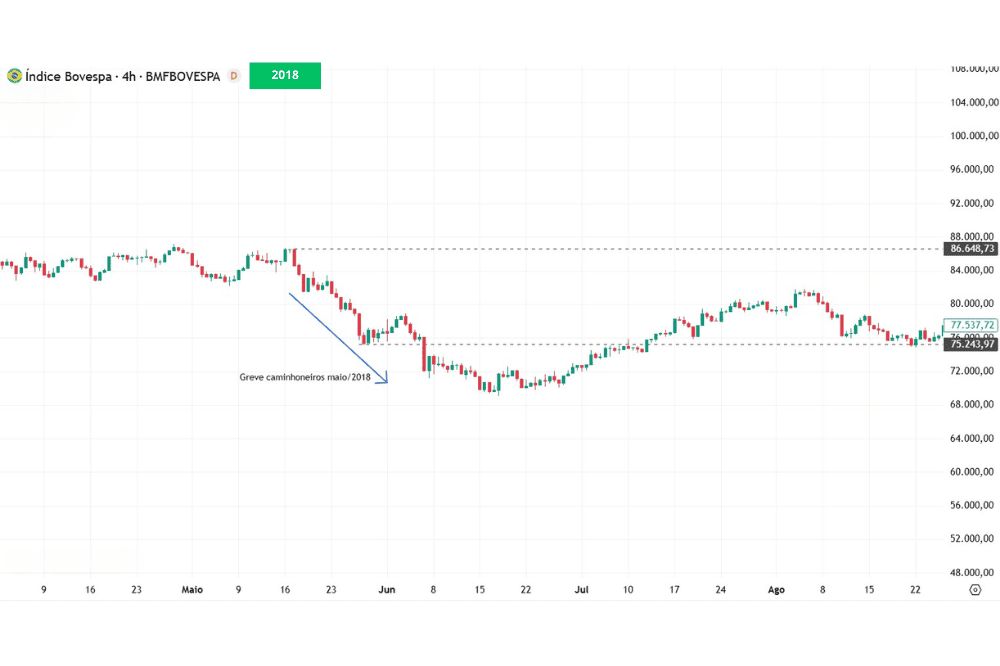Click the 'Ago' label on time axis

point(777,590)
